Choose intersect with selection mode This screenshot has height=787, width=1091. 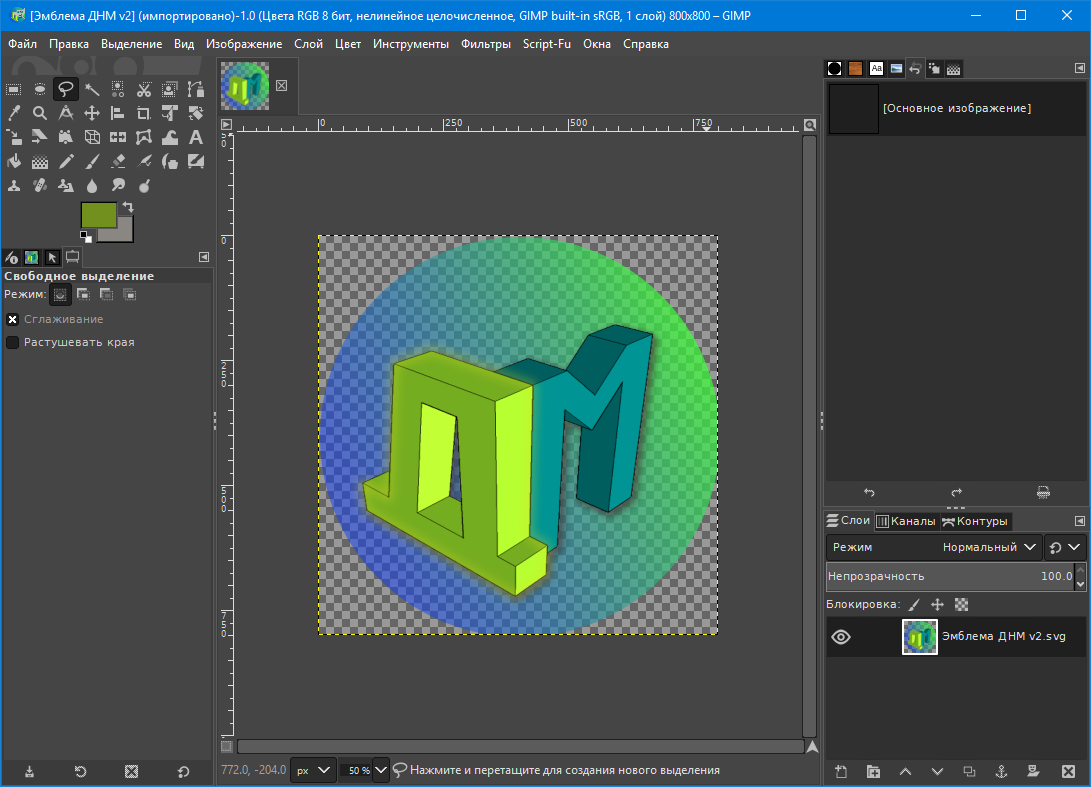click(129, 295)
